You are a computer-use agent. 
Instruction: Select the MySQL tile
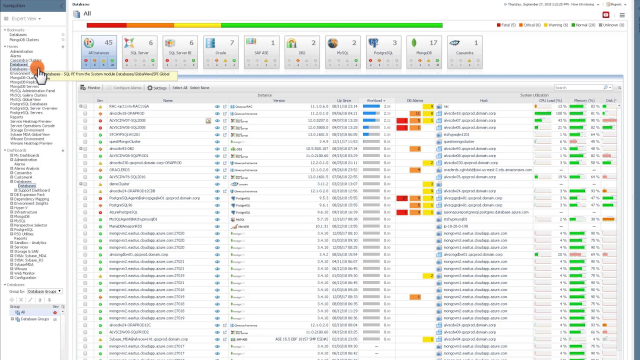pos(343,52)
